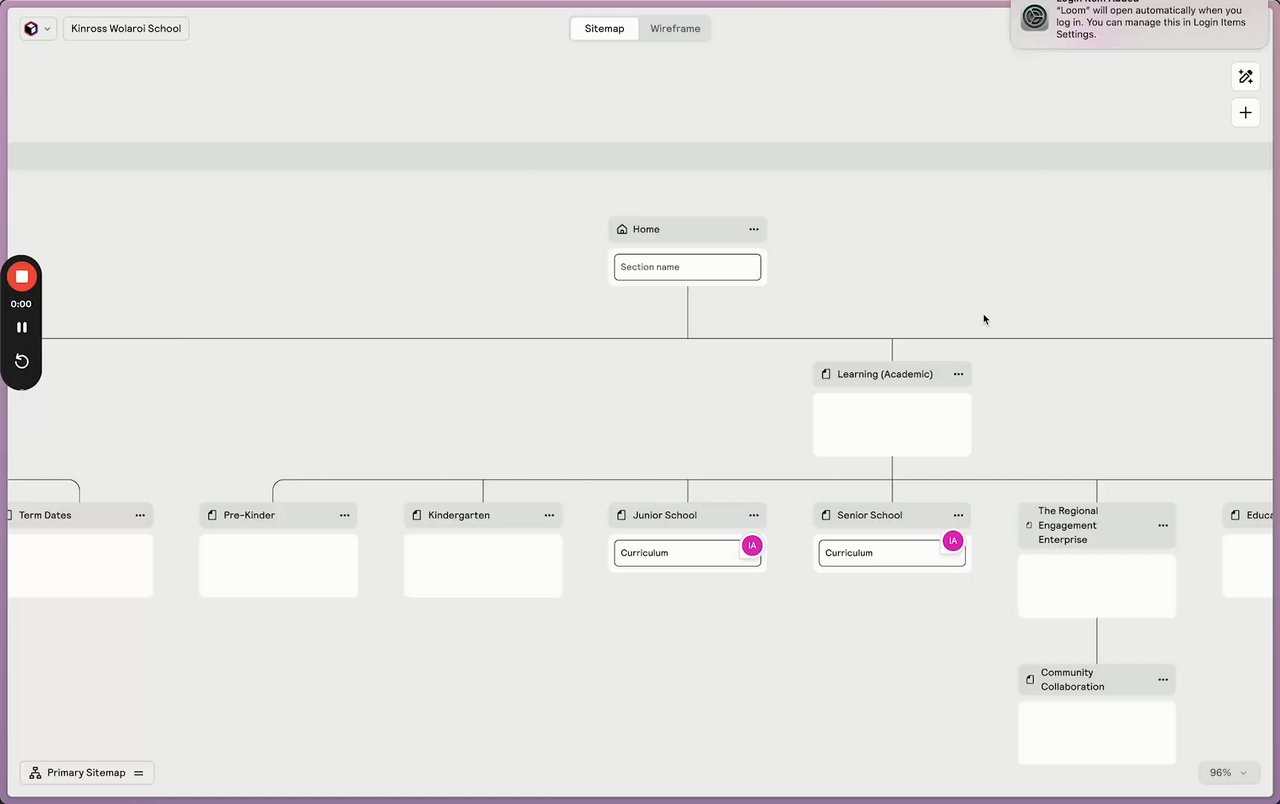Select the Learning (Academic) page title
This screenshot has height=804, width=1280.
[885, 374]
